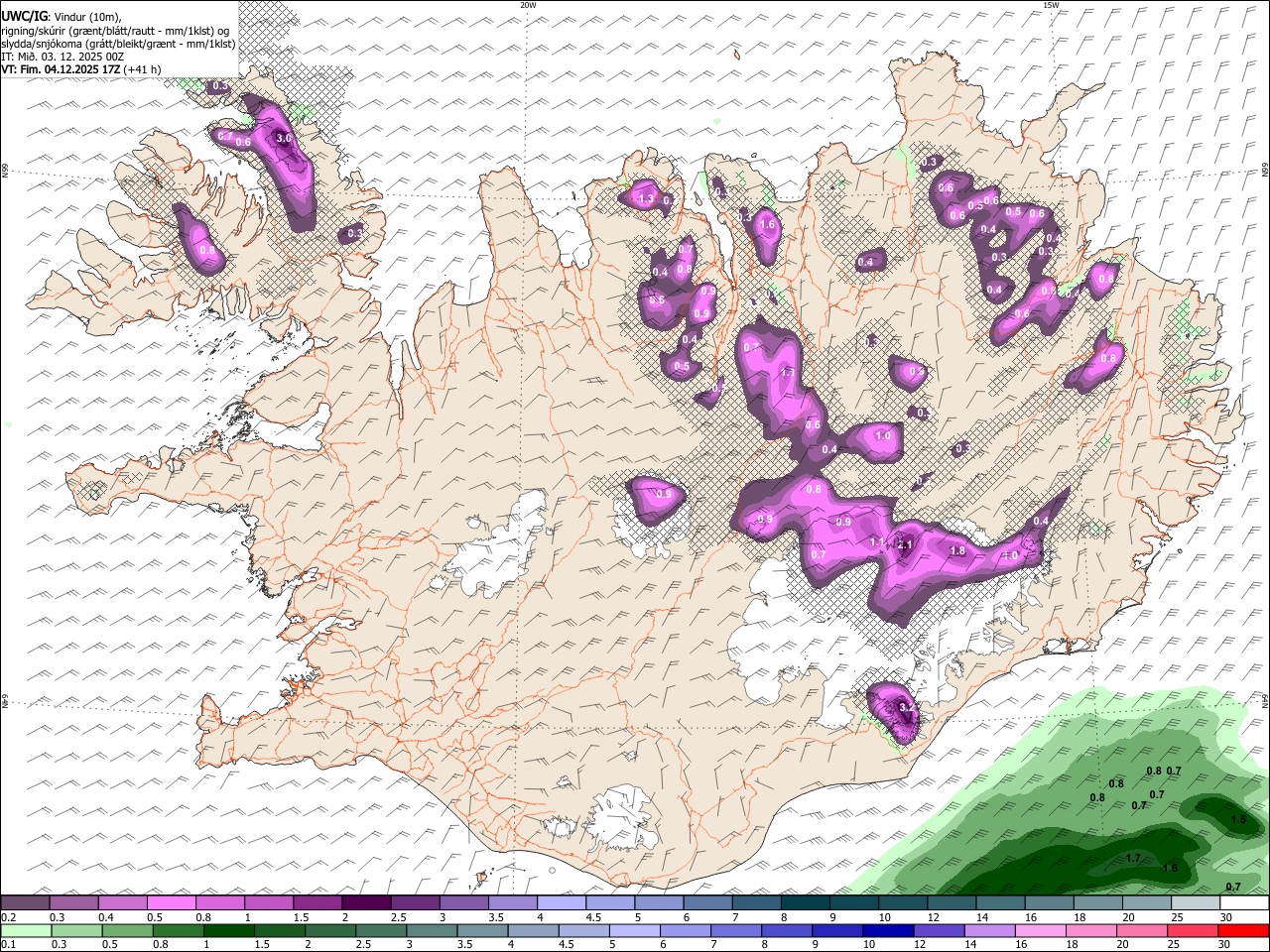
Task: Select the lavender 14 swatch in lower legend row
Action: pos(989,930)
